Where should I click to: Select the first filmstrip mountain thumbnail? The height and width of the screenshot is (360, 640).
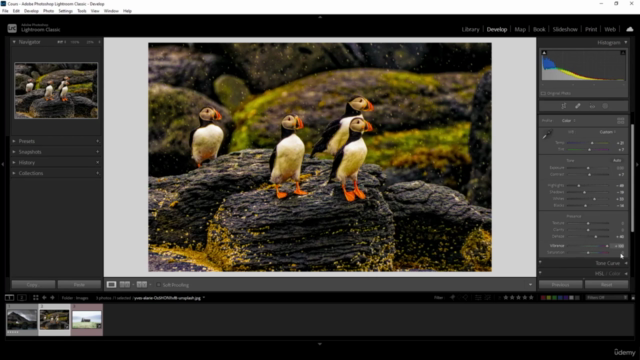22,320
